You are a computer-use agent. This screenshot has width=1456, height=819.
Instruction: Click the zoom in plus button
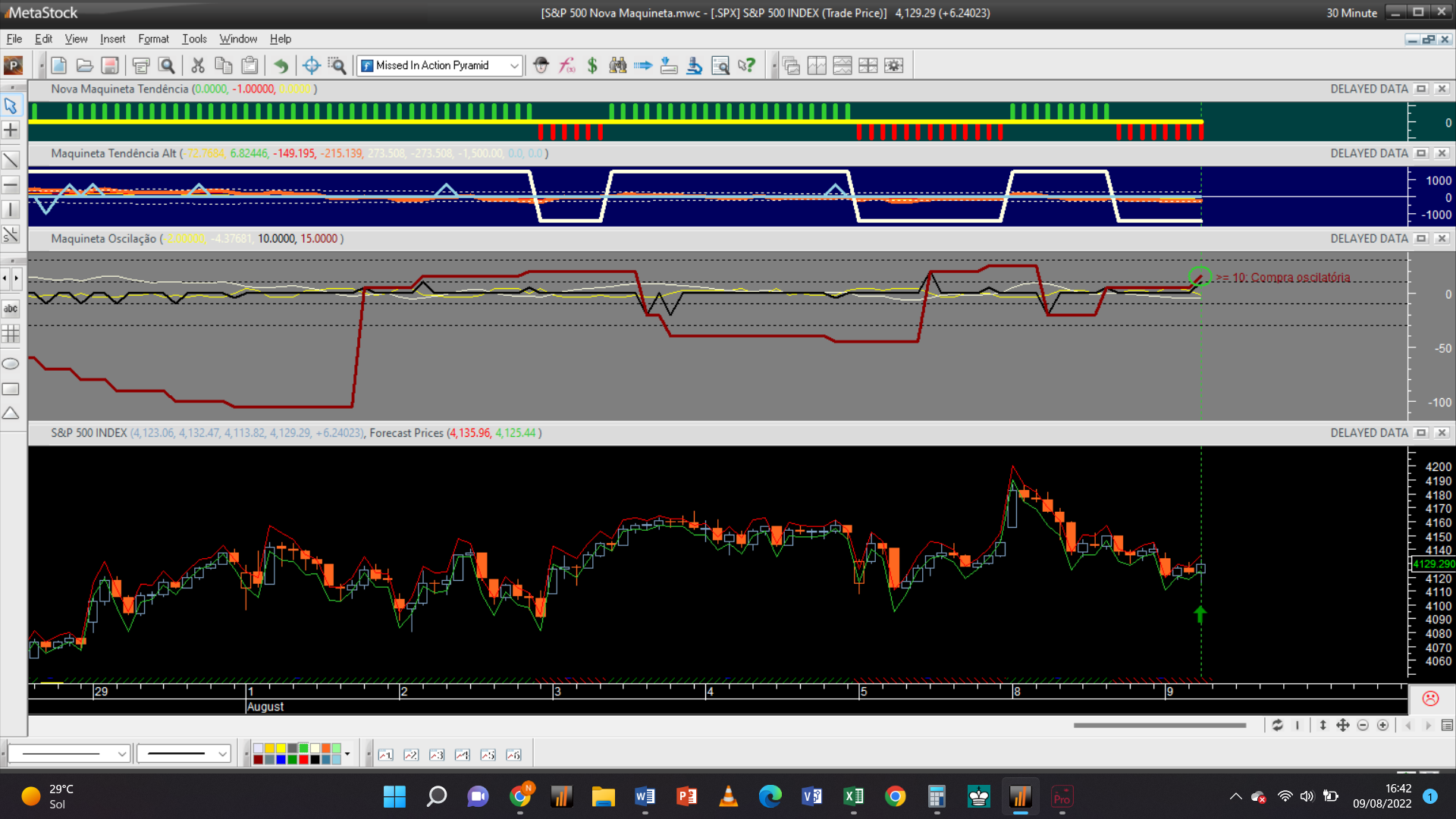(1382, 726)
